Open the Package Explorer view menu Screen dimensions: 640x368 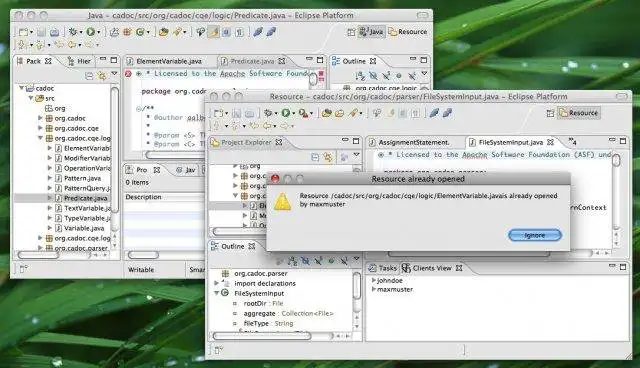tap(114, 74)
